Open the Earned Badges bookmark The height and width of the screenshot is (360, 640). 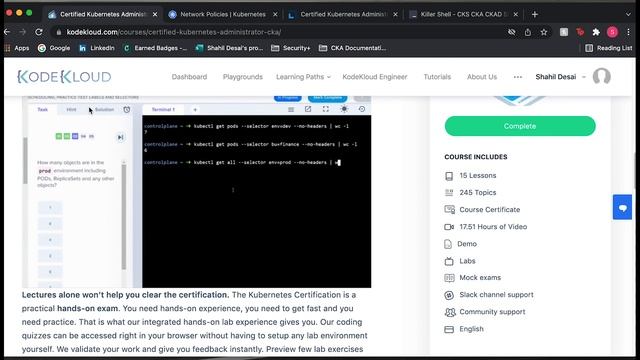[x=155, y=48]
